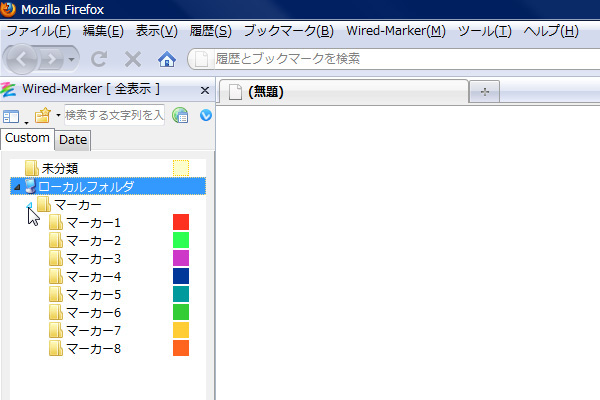Click the stop loading X icon
The height and width of the screenshot is (400, 600).
coord(133,59)
